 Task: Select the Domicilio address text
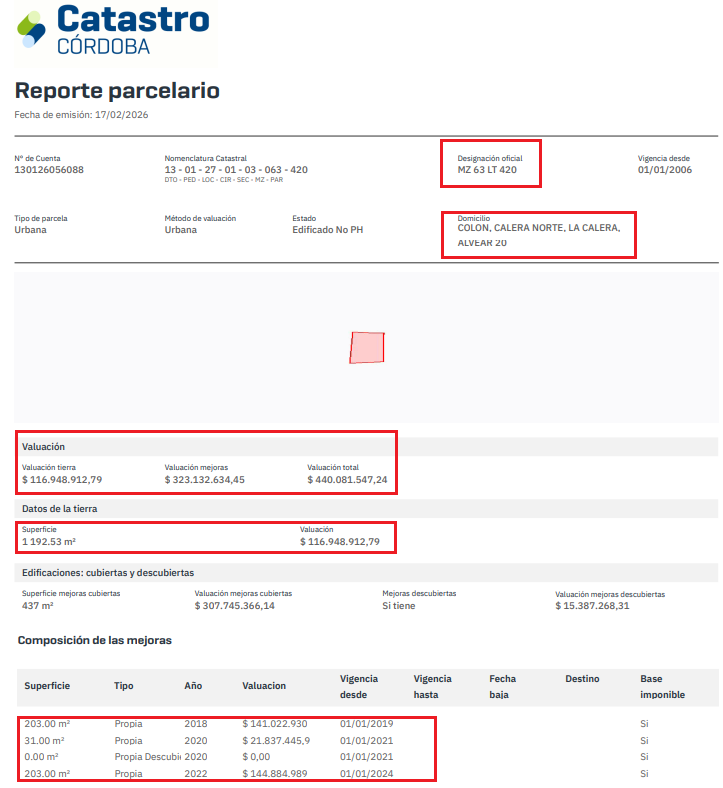click(x=538, y=235)
